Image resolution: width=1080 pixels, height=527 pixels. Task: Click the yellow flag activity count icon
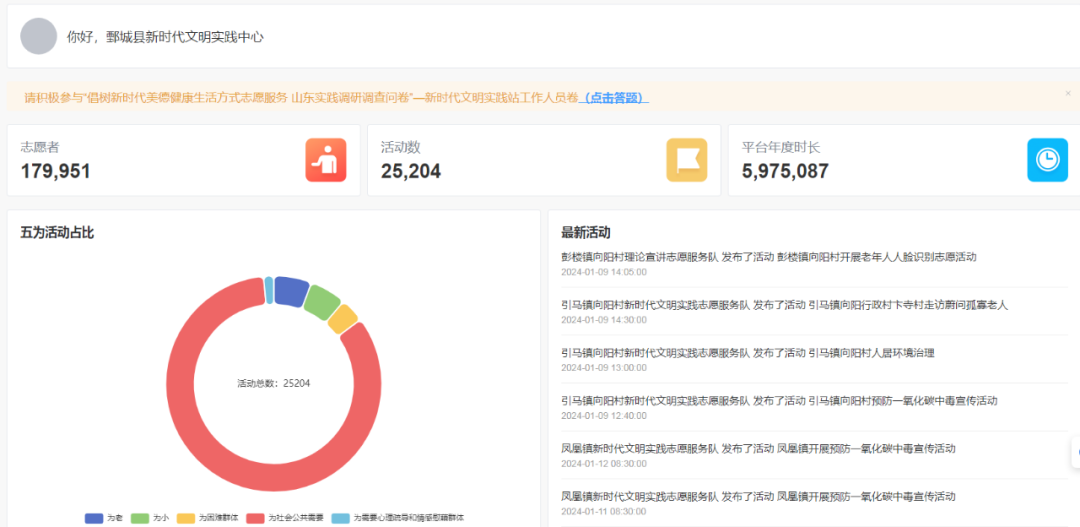pos(687,160)
